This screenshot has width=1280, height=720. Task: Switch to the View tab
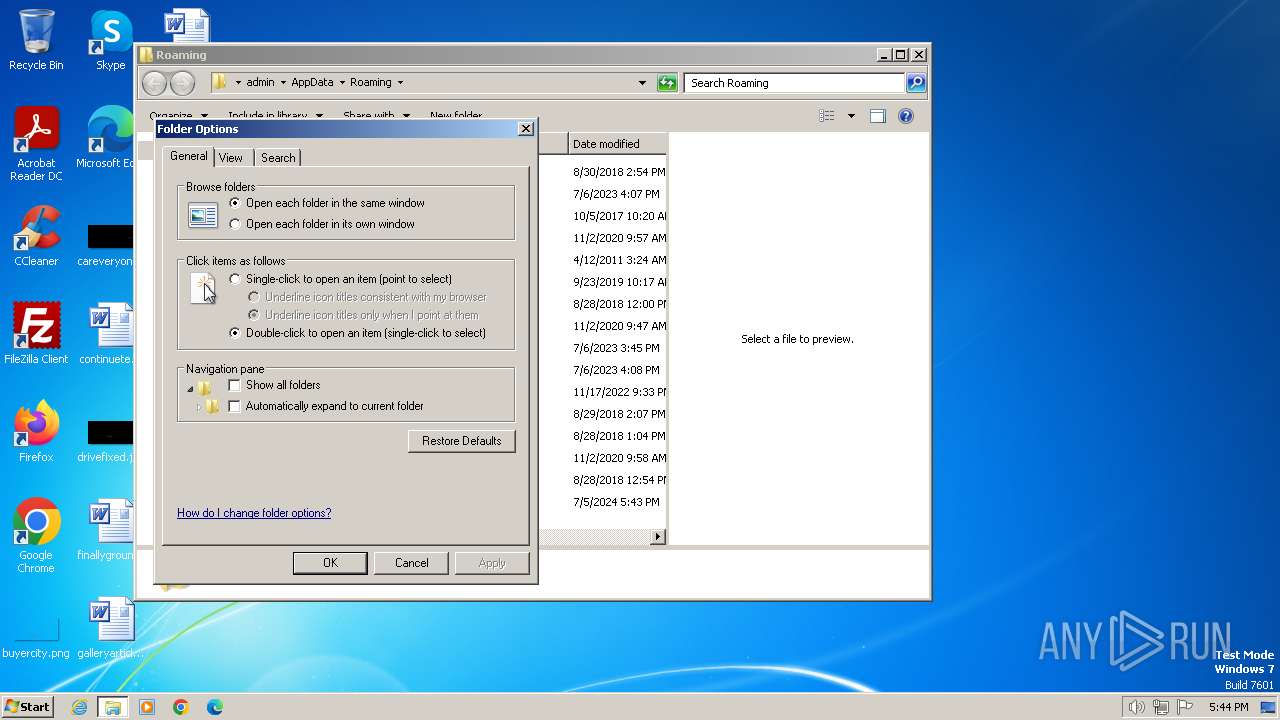(231, 158)
